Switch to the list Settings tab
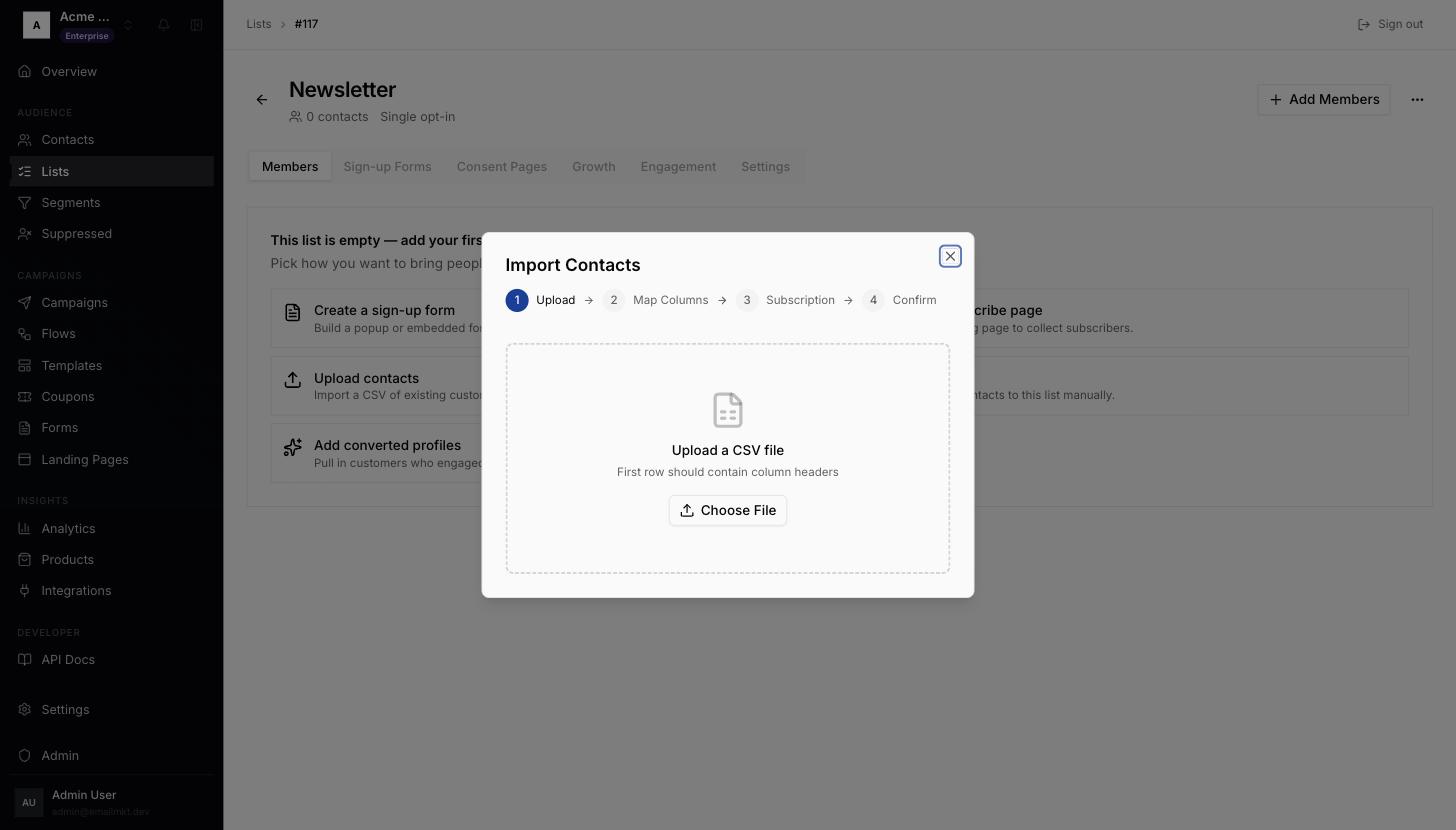The image size is (1456, 830). click(x=765, y=166)
